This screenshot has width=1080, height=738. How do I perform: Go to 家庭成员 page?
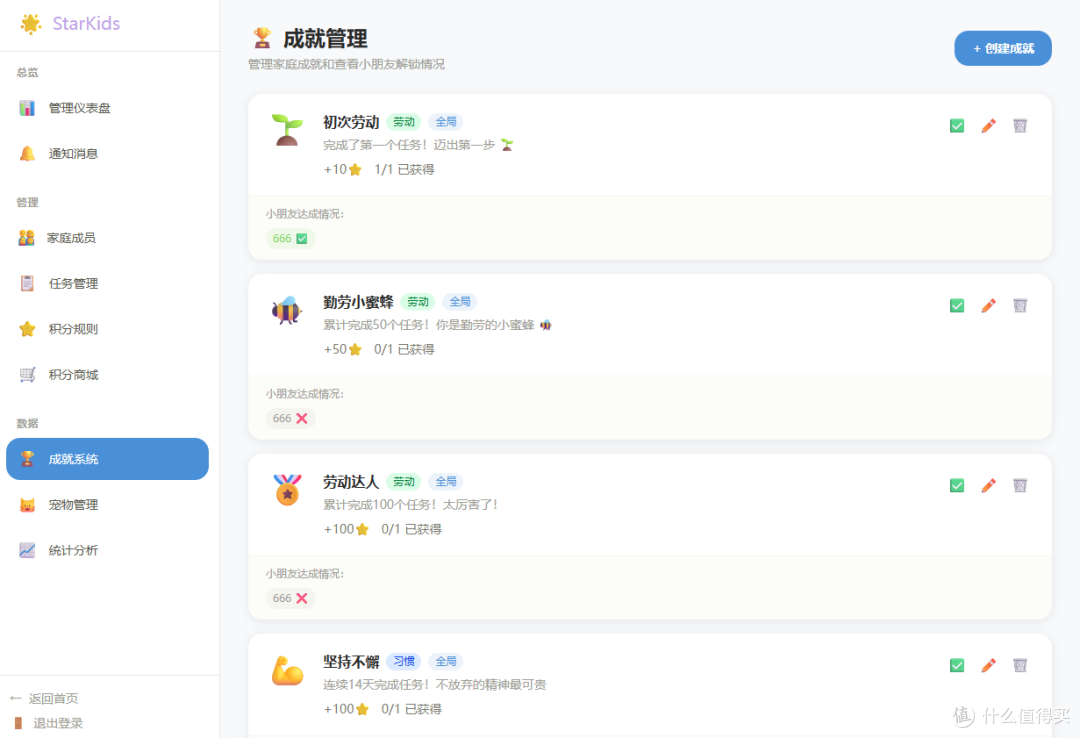tap(107, 238)
